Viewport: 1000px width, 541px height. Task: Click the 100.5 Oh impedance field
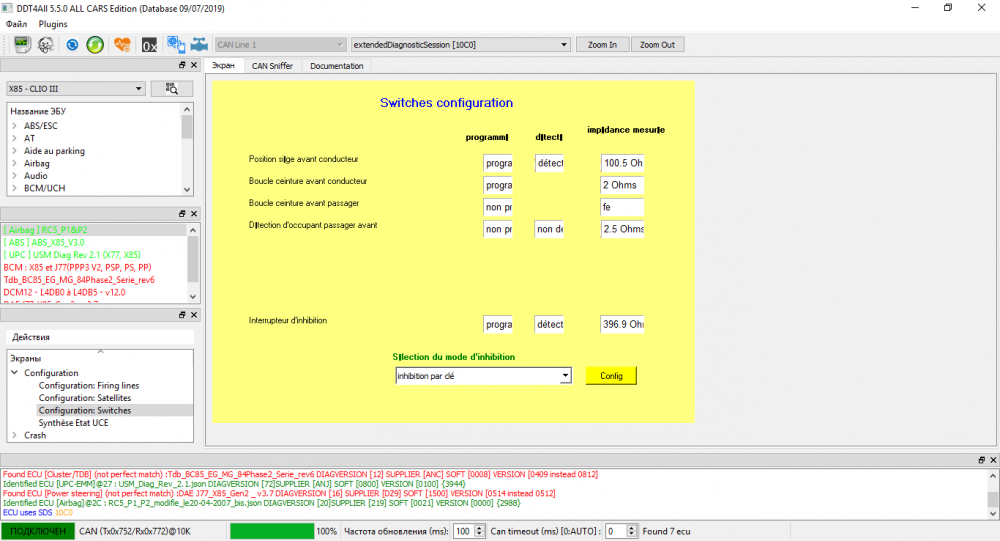622,163
